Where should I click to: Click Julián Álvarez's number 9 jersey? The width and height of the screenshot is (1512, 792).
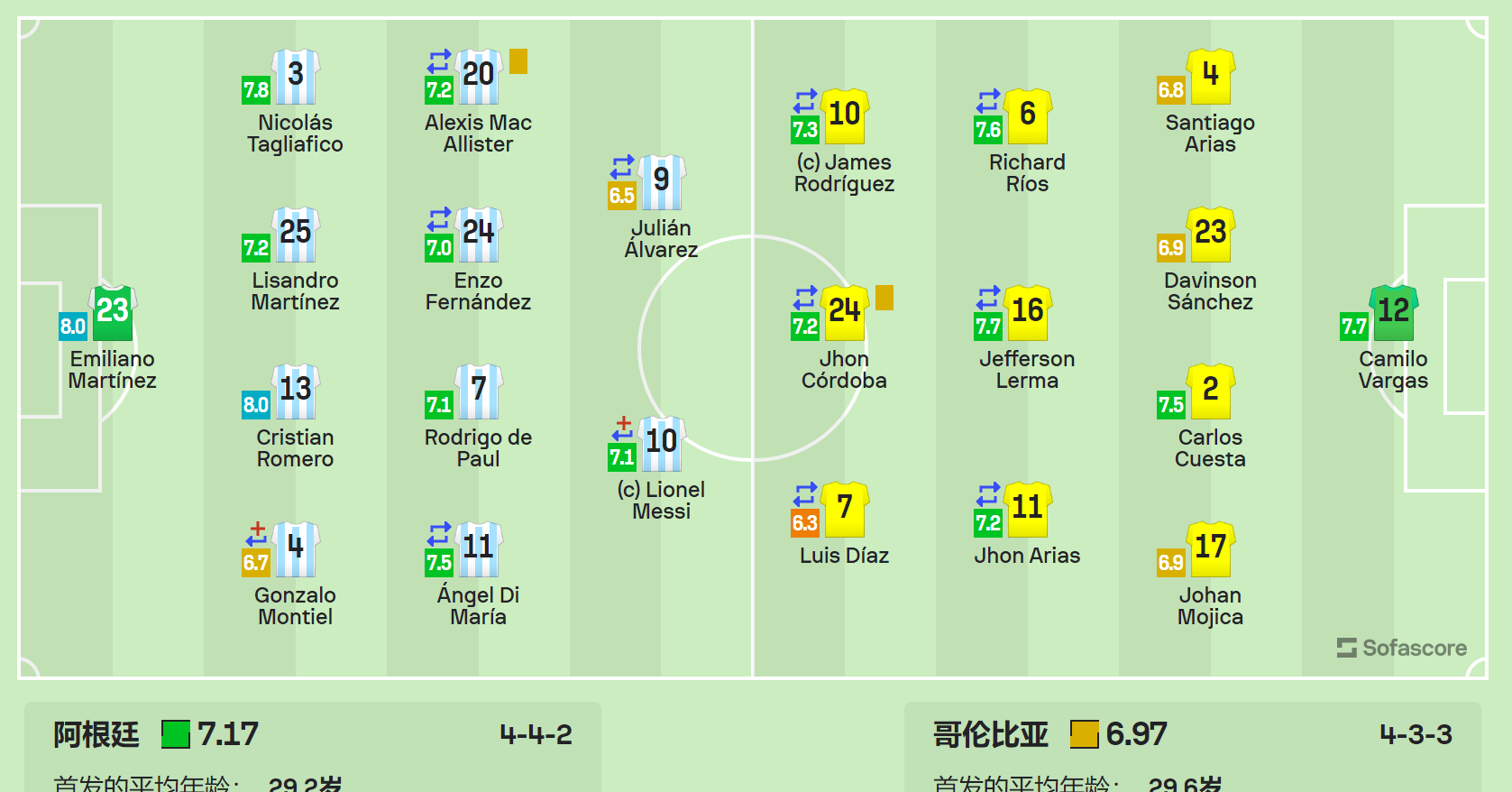[661, 181]
